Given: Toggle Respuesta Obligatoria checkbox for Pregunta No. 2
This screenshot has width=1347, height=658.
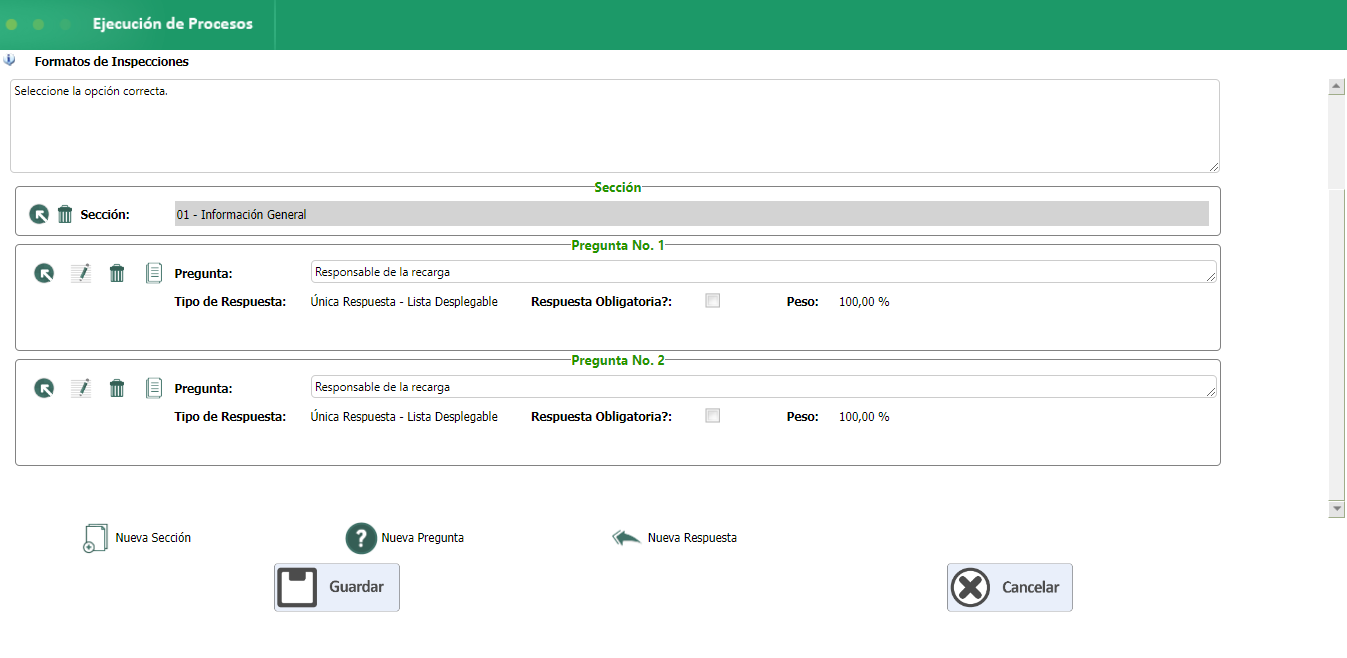Looking at the screenshot, I should [713, 416].
